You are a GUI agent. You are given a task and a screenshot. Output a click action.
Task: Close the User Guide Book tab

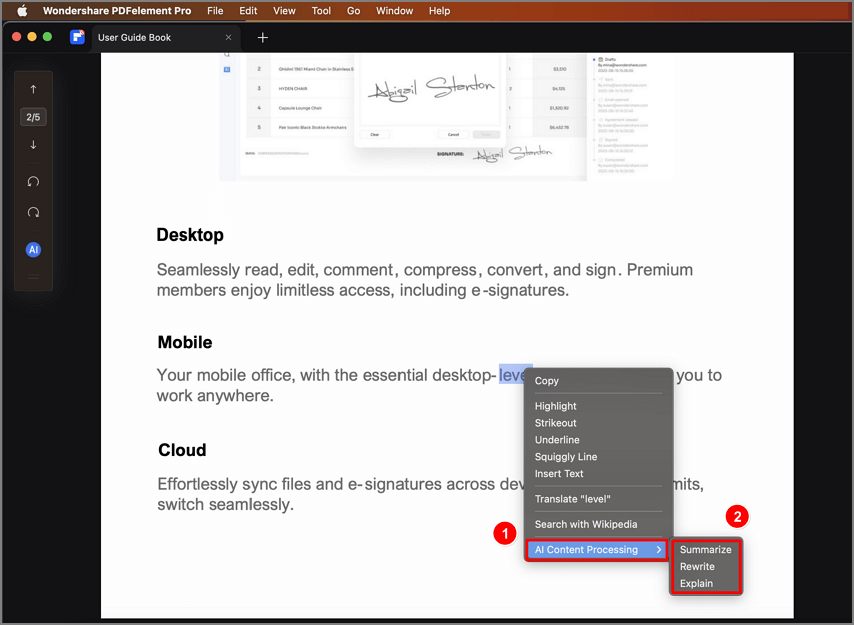(228, 38)
